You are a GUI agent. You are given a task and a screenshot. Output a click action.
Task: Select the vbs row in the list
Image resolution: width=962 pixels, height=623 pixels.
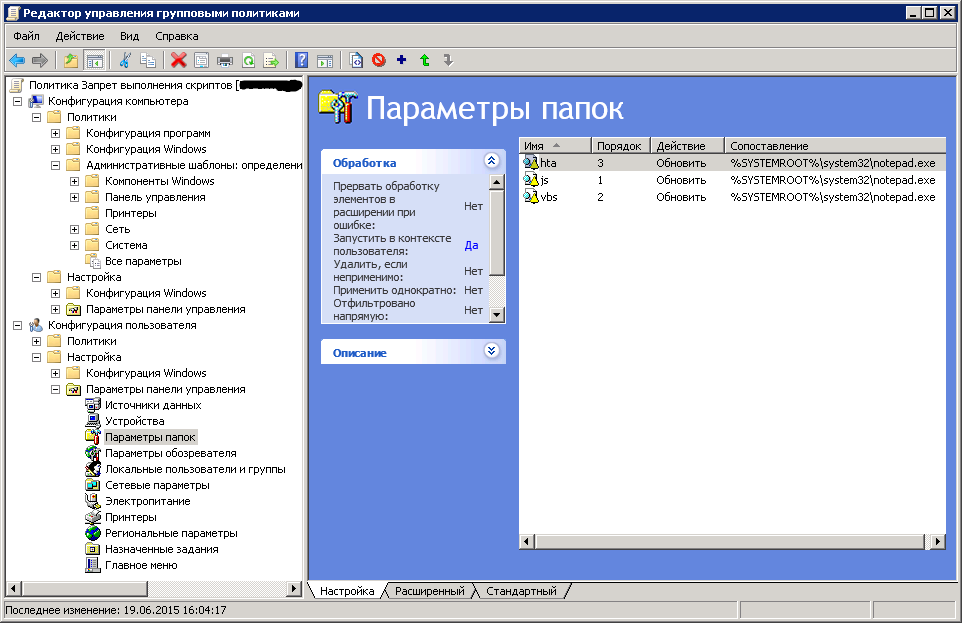[549, 197]
